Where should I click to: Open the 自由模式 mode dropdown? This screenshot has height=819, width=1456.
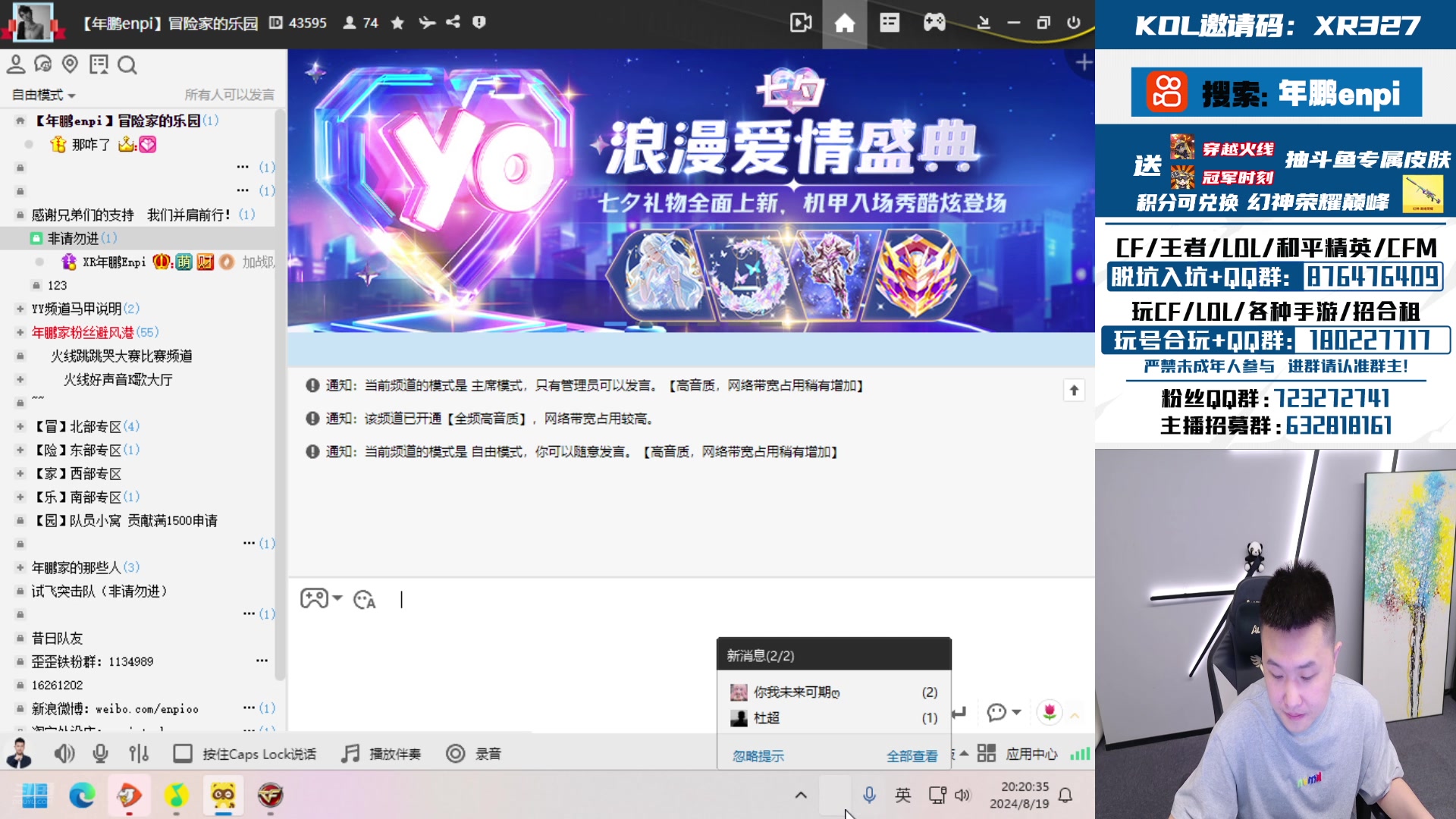pyautogui.click(x=43, y=95)
